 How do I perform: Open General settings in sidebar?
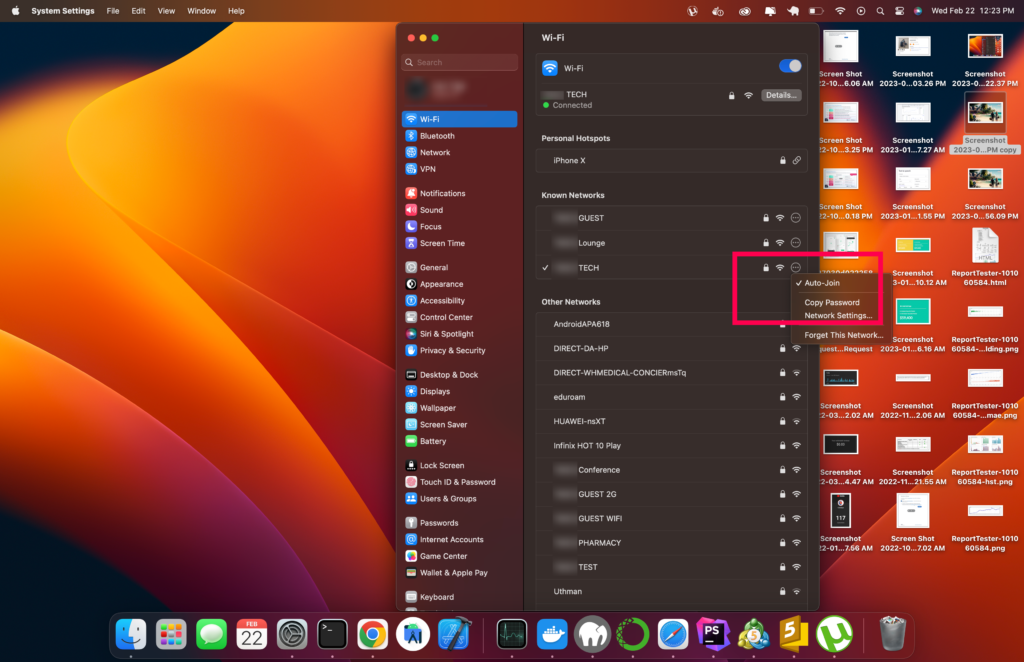(x=460, y=267)
